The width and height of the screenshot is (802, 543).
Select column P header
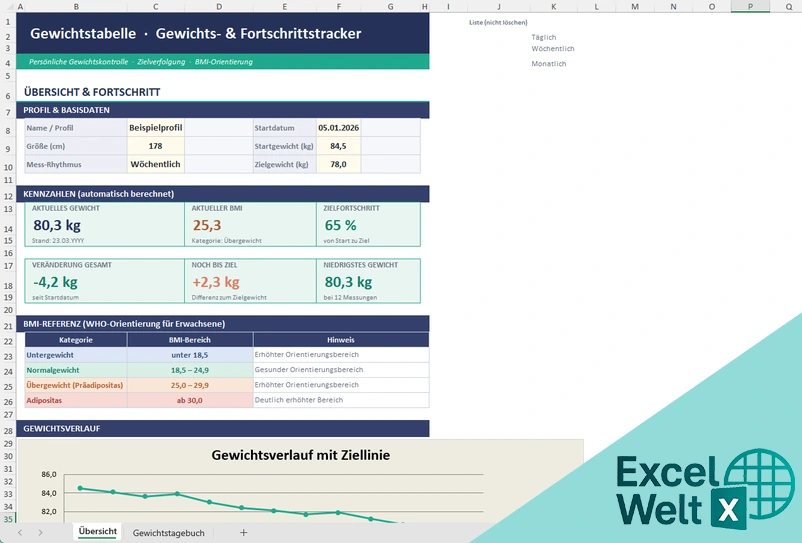(750, 6)
